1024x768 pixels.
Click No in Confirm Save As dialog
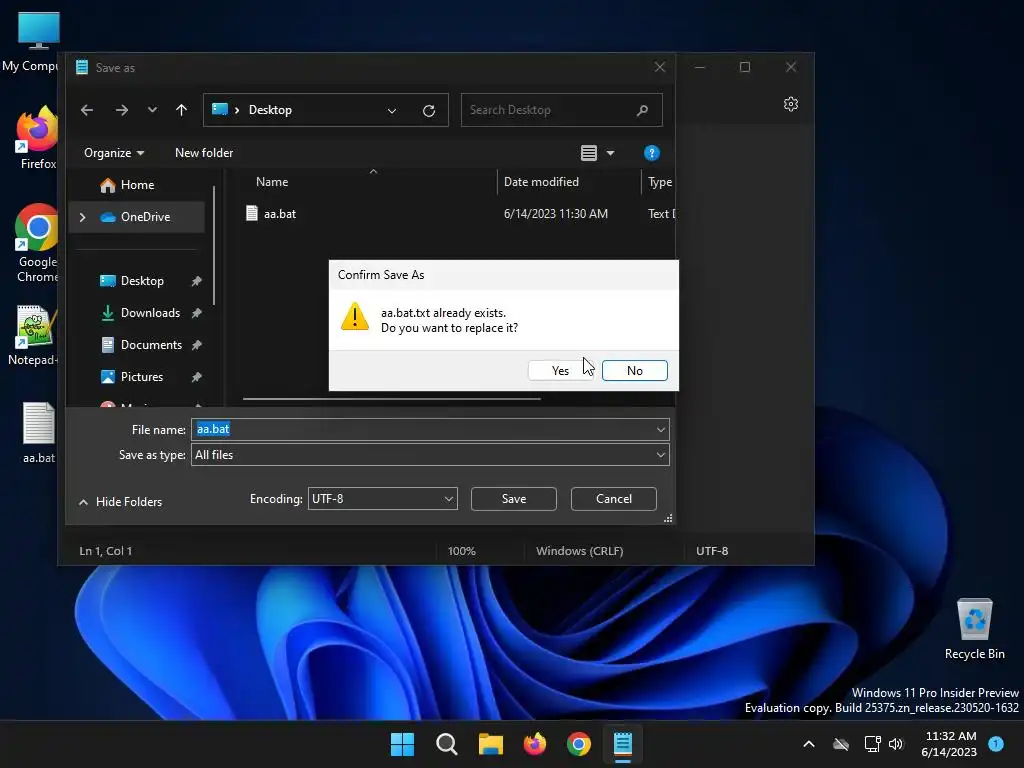pos(634,370)
